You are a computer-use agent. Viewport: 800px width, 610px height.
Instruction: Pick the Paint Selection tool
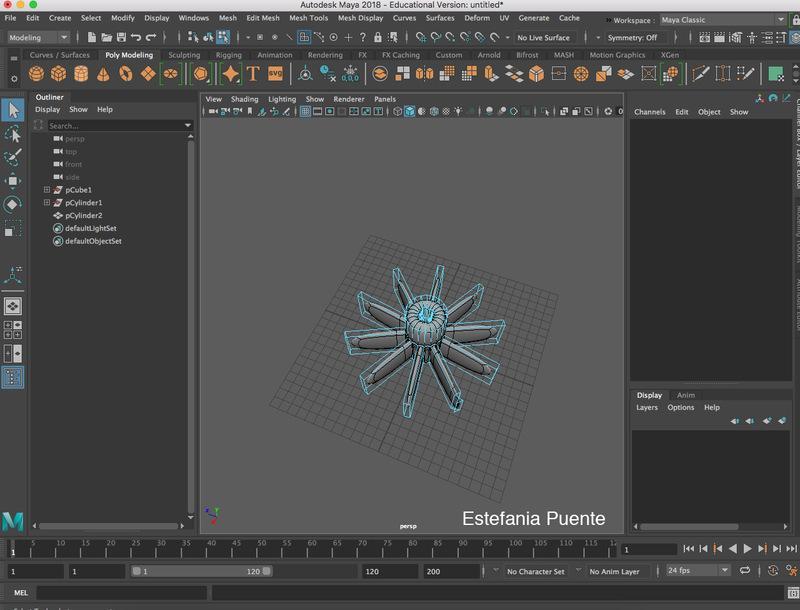[13, 158]
